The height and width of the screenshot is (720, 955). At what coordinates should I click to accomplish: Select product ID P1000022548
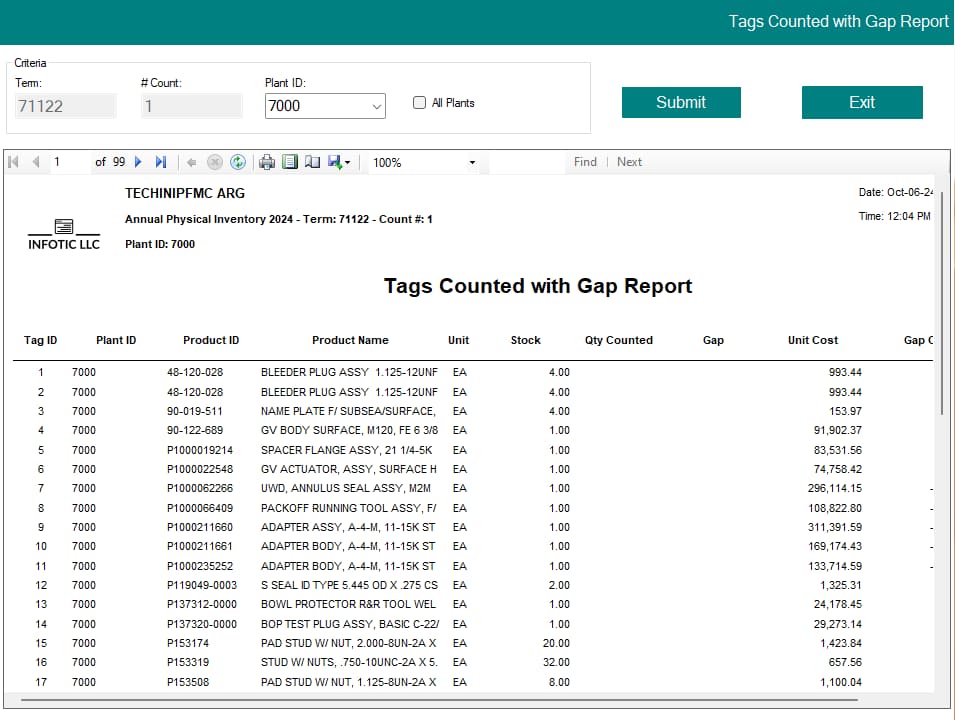(200, 469)
